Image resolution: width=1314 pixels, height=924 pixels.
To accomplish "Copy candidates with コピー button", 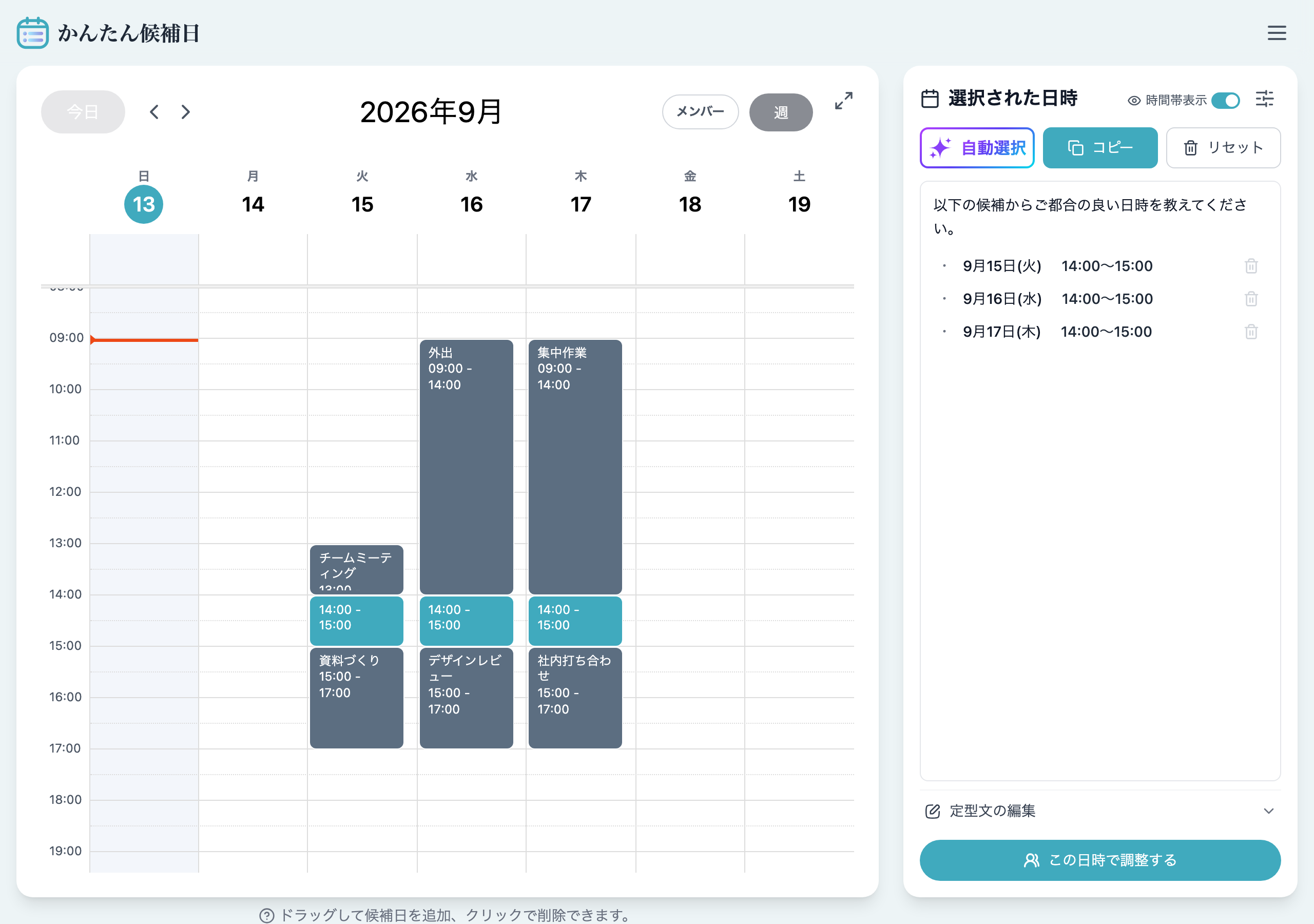I will click(x=1099, y=148).
